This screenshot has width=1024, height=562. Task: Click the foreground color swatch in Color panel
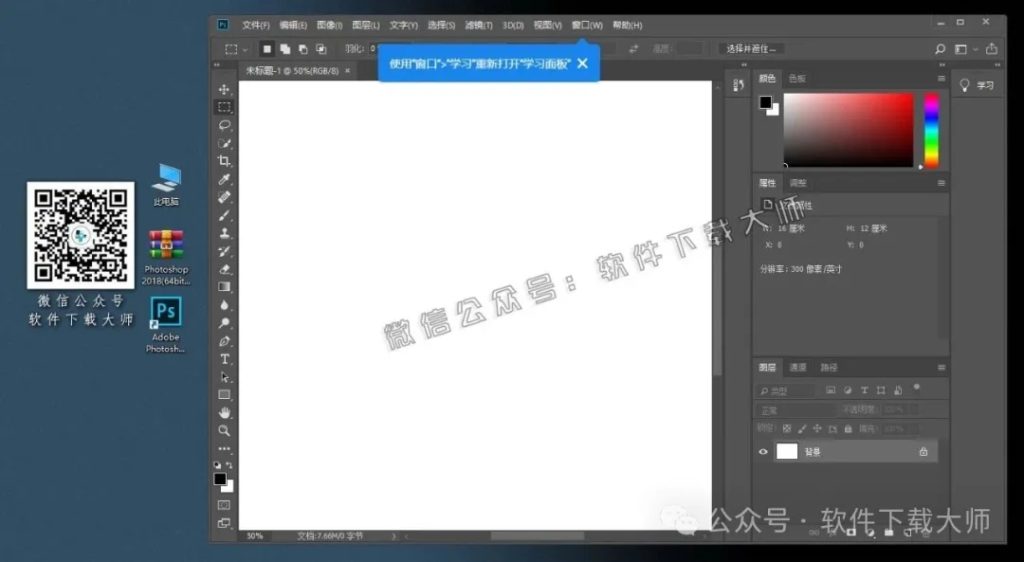765,102
